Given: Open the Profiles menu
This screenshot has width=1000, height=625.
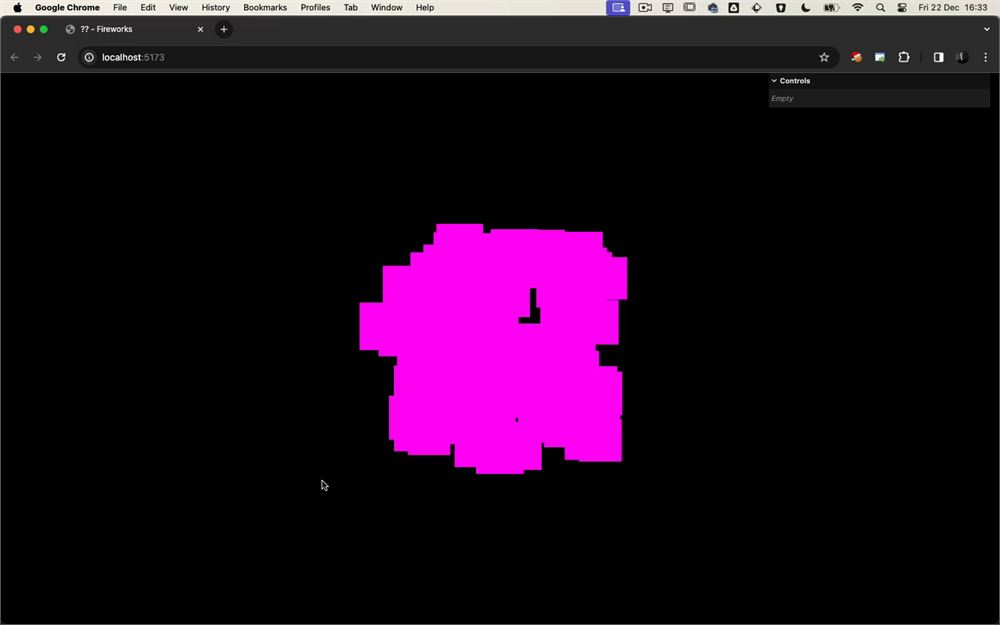Looking at the screenshot, I should (x=315, y=8).
